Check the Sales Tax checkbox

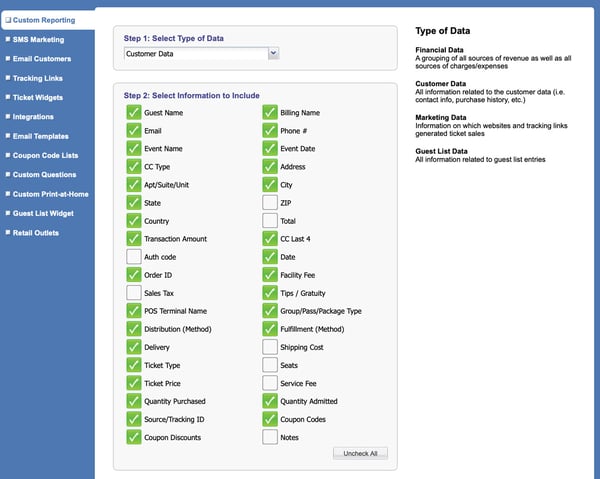134,293
